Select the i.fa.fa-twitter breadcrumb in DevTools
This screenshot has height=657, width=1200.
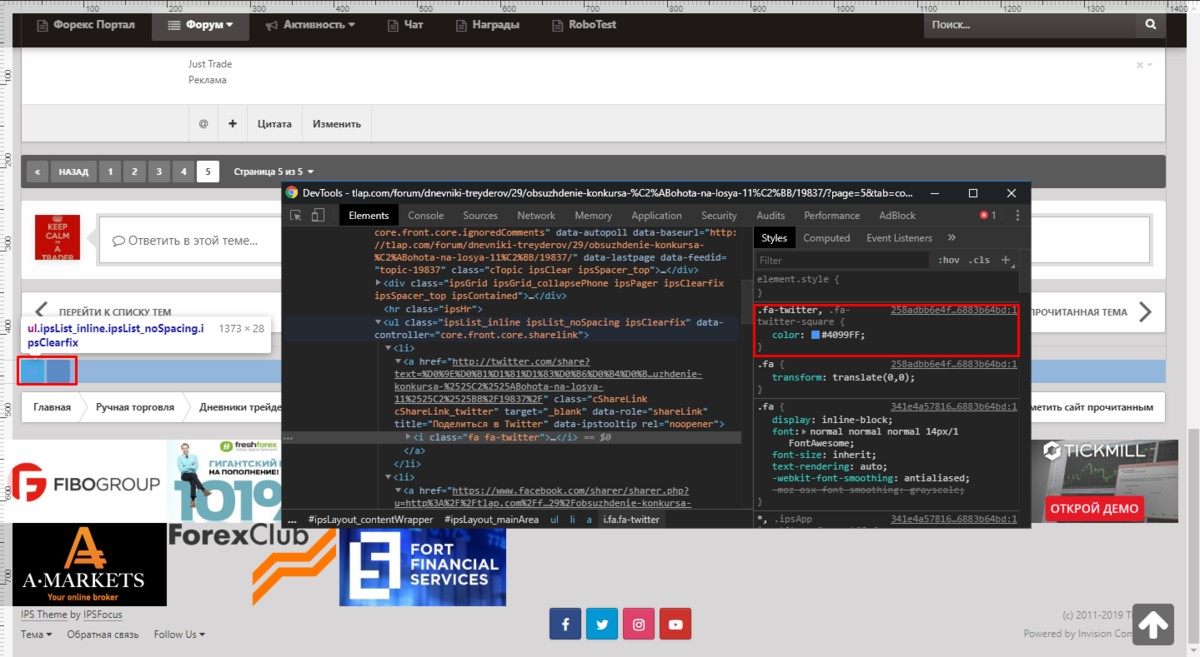click(x=631, y=520)
